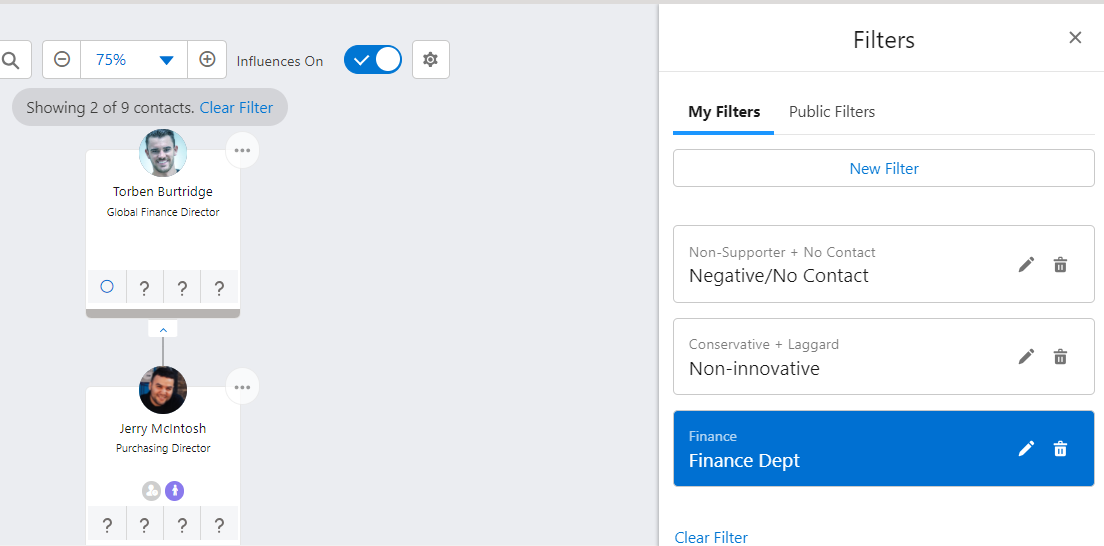Delete the Finance Dept filter
This screenshot has width=1104, height=546.
(x=1060, y=449)
